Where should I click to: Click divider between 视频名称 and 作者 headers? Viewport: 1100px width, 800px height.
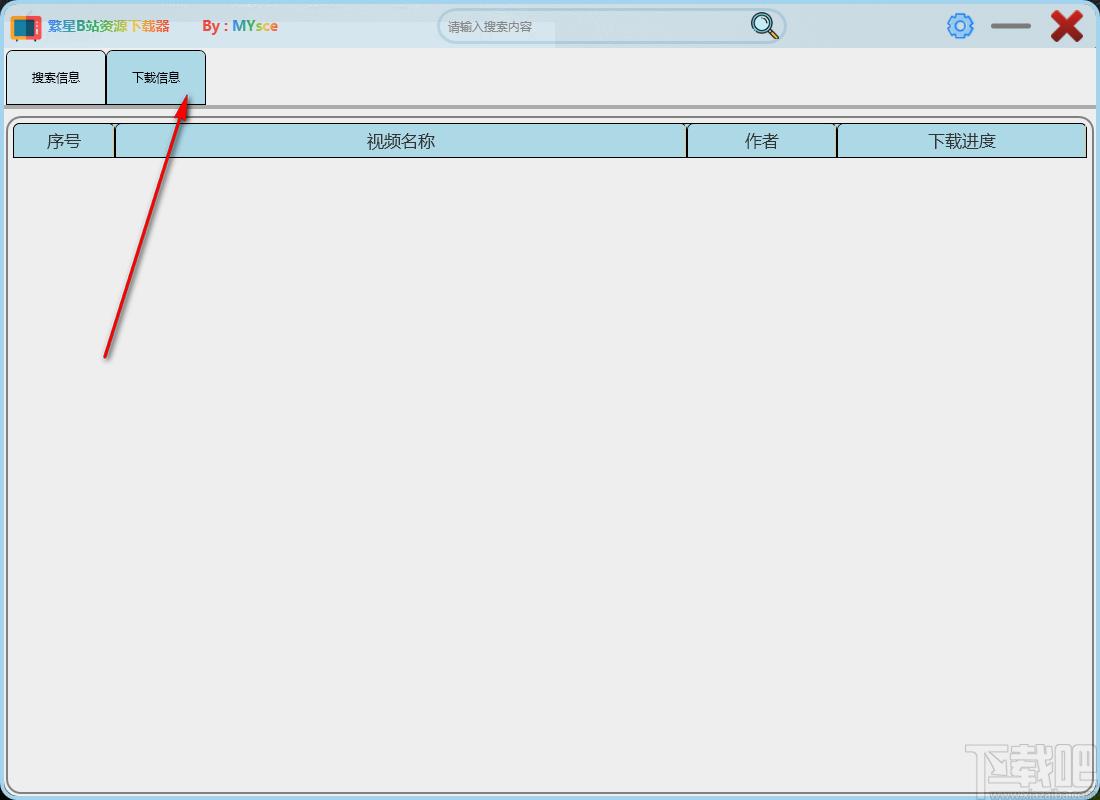click(687, 141)
